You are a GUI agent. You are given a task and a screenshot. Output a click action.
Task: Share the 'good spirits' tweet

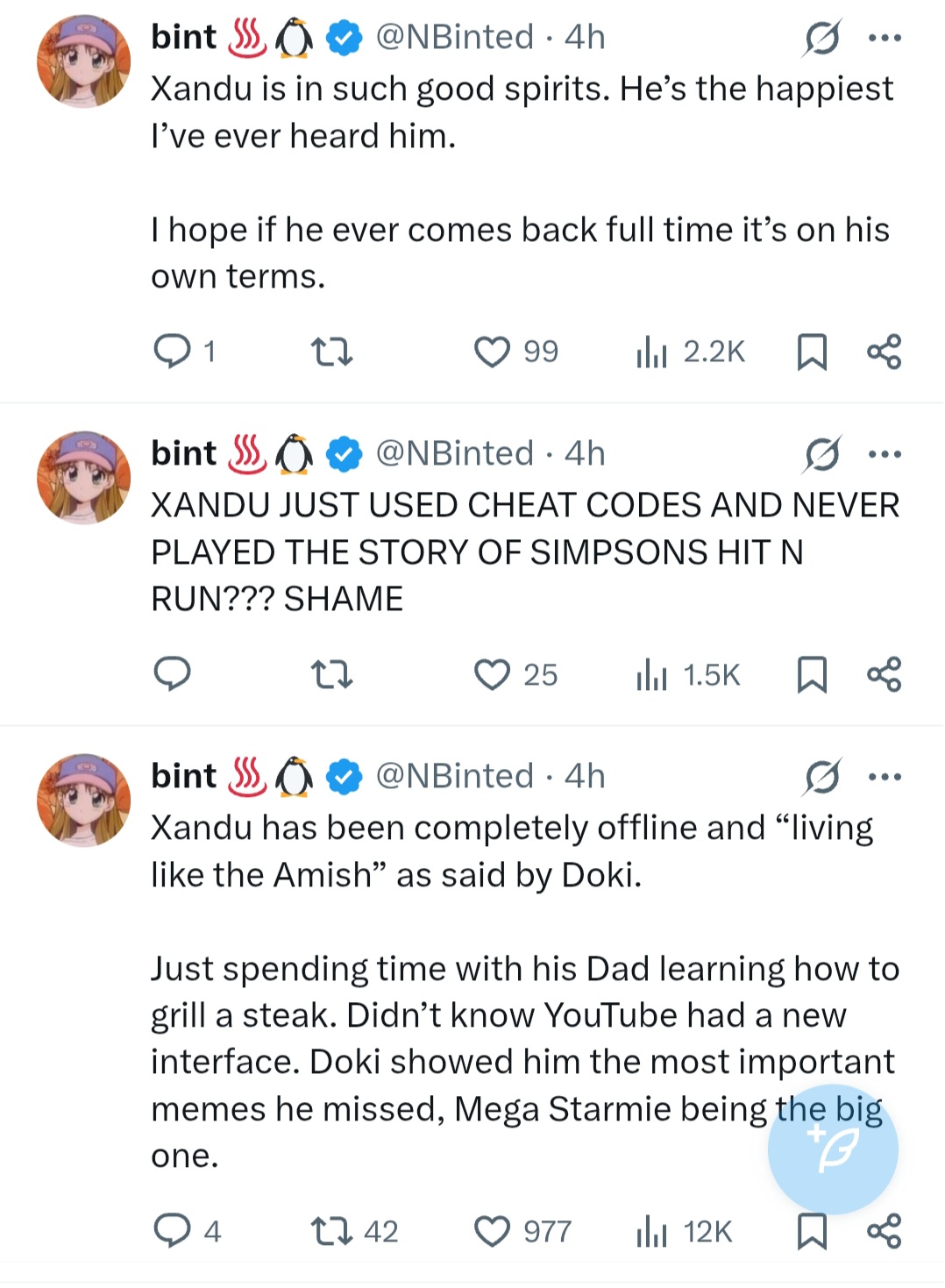click(884, 352)
